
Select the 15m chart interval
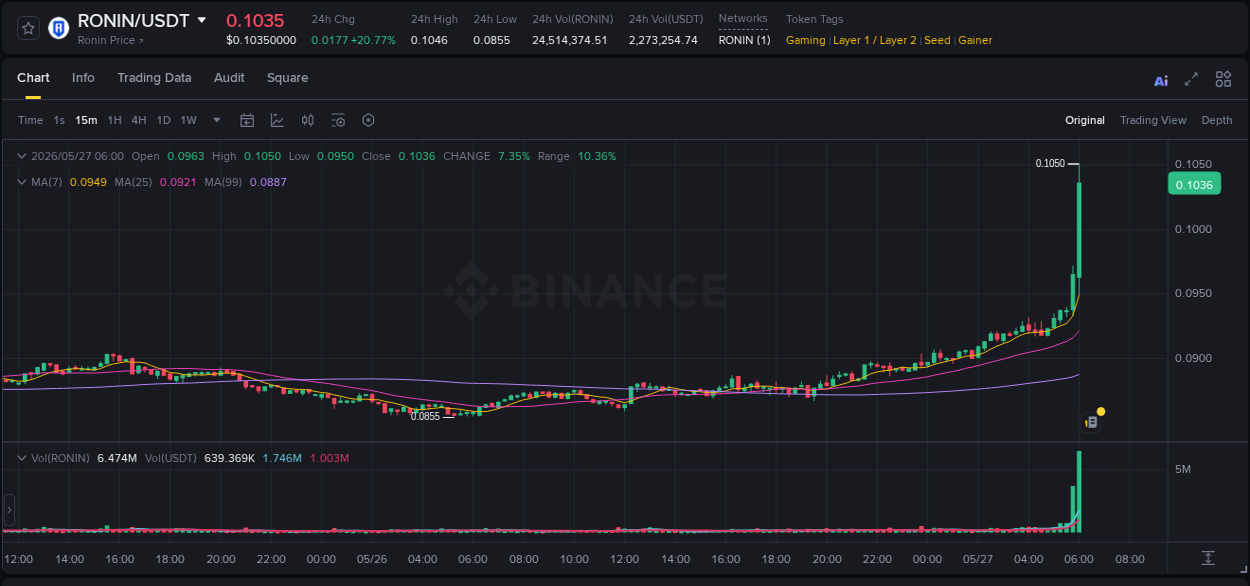point(86,120)
